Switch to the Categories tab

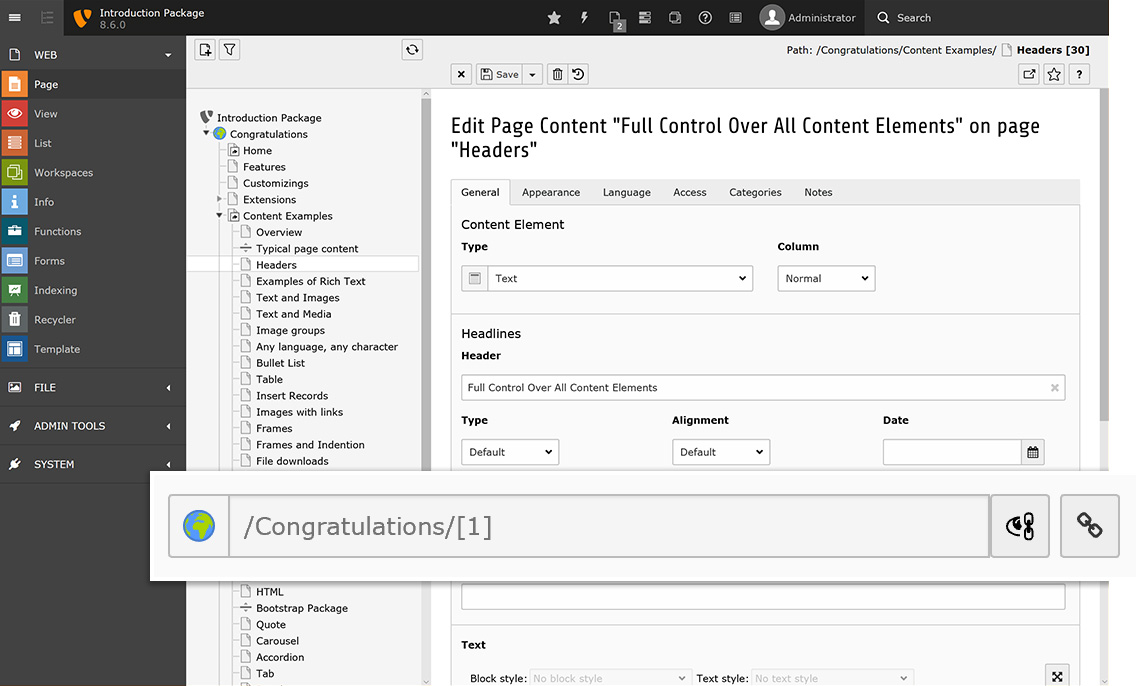coord(755,193)
